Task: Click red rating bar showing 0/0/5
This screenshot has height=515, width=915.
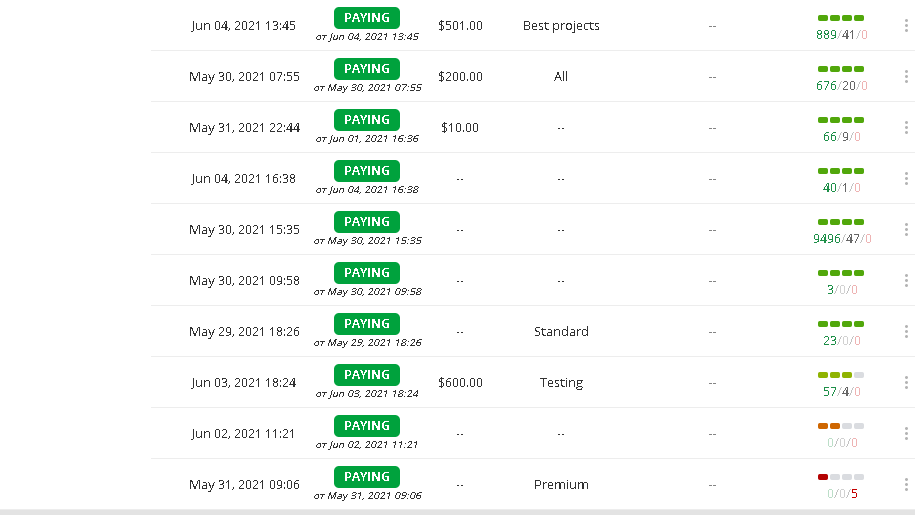Action: pyautogui.click(x=841, y=477)
